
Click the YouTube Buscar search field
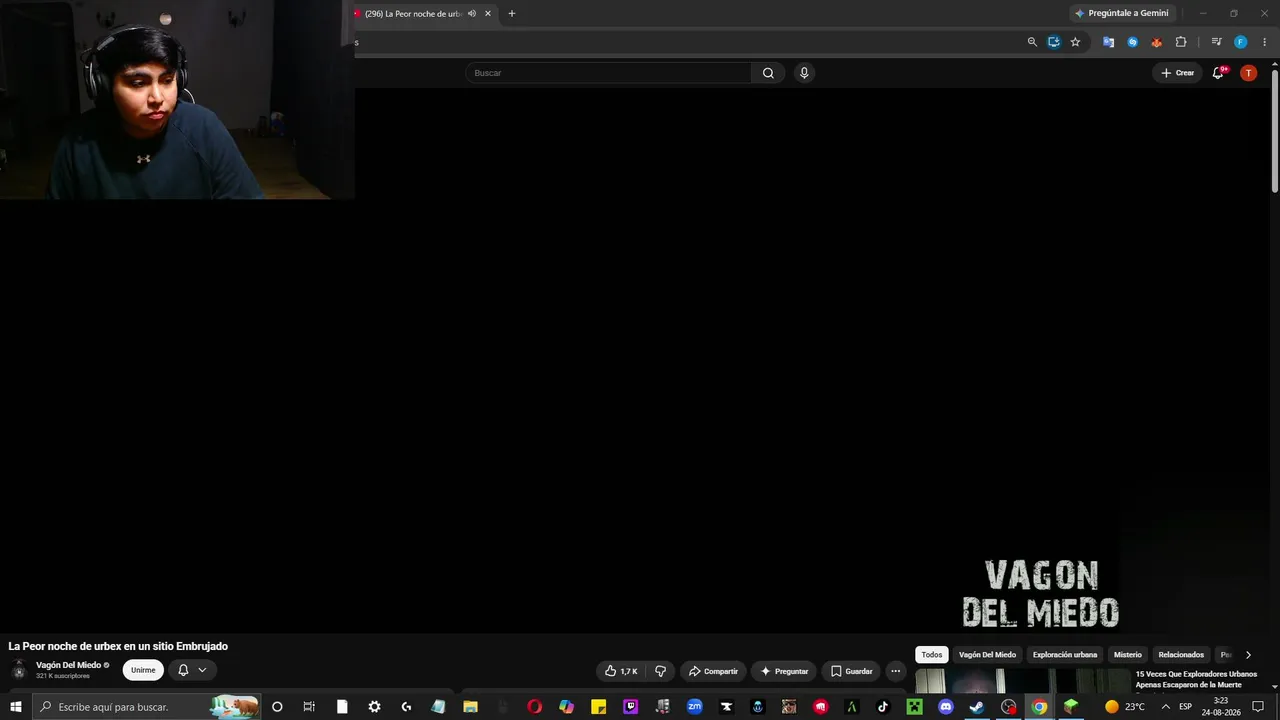[x=608, y=73]
